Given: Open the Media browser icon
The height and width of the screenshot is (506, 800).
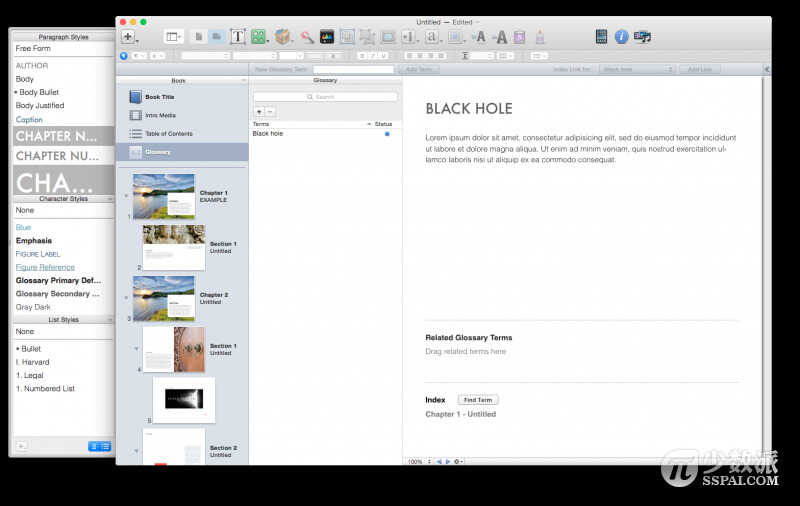Looking at the screenshot, I should (642, 37).
